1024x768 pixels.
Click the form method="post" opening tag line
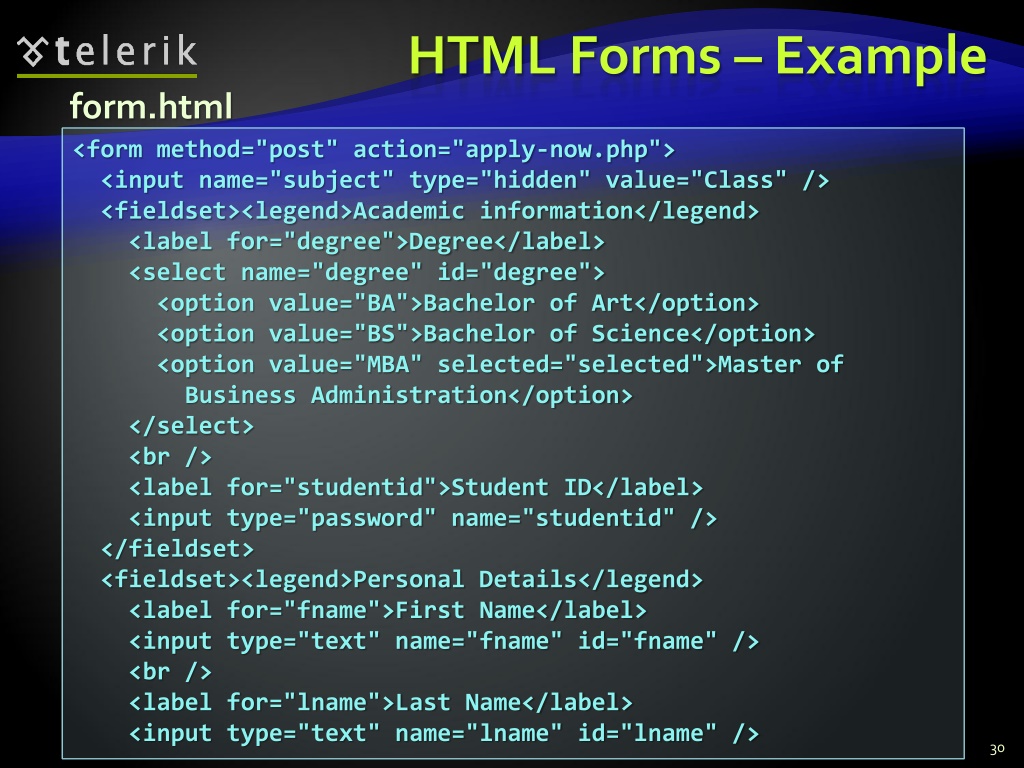tap(374, 150)
